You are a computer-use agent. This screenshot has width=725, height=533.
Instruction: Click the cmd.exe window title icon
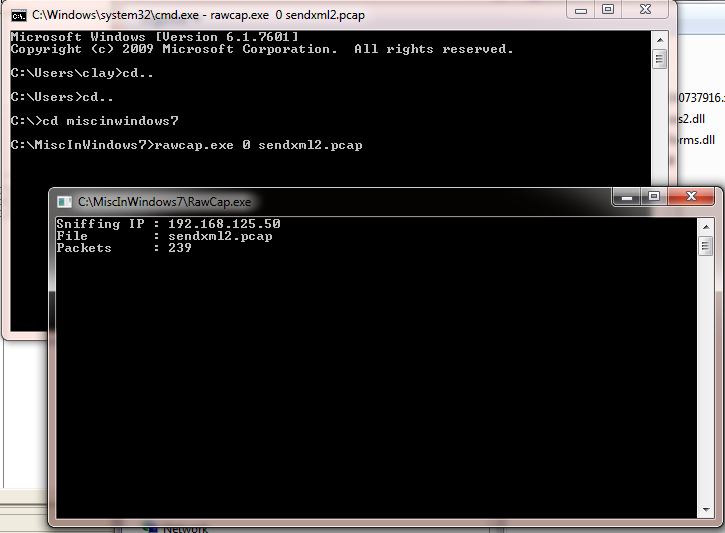pos(19,16)
